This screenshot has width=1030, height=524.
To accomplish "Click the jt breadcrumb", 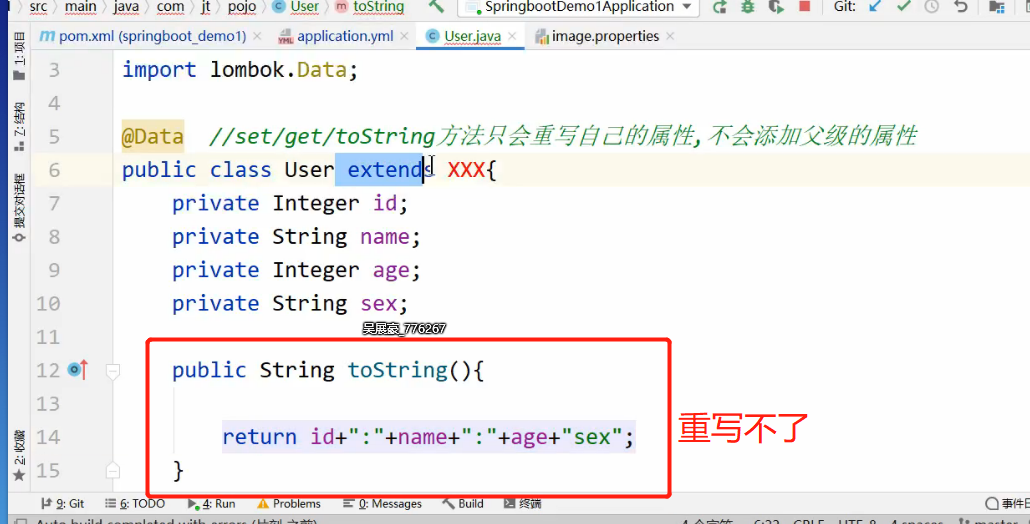I will (x=206, y=7).
